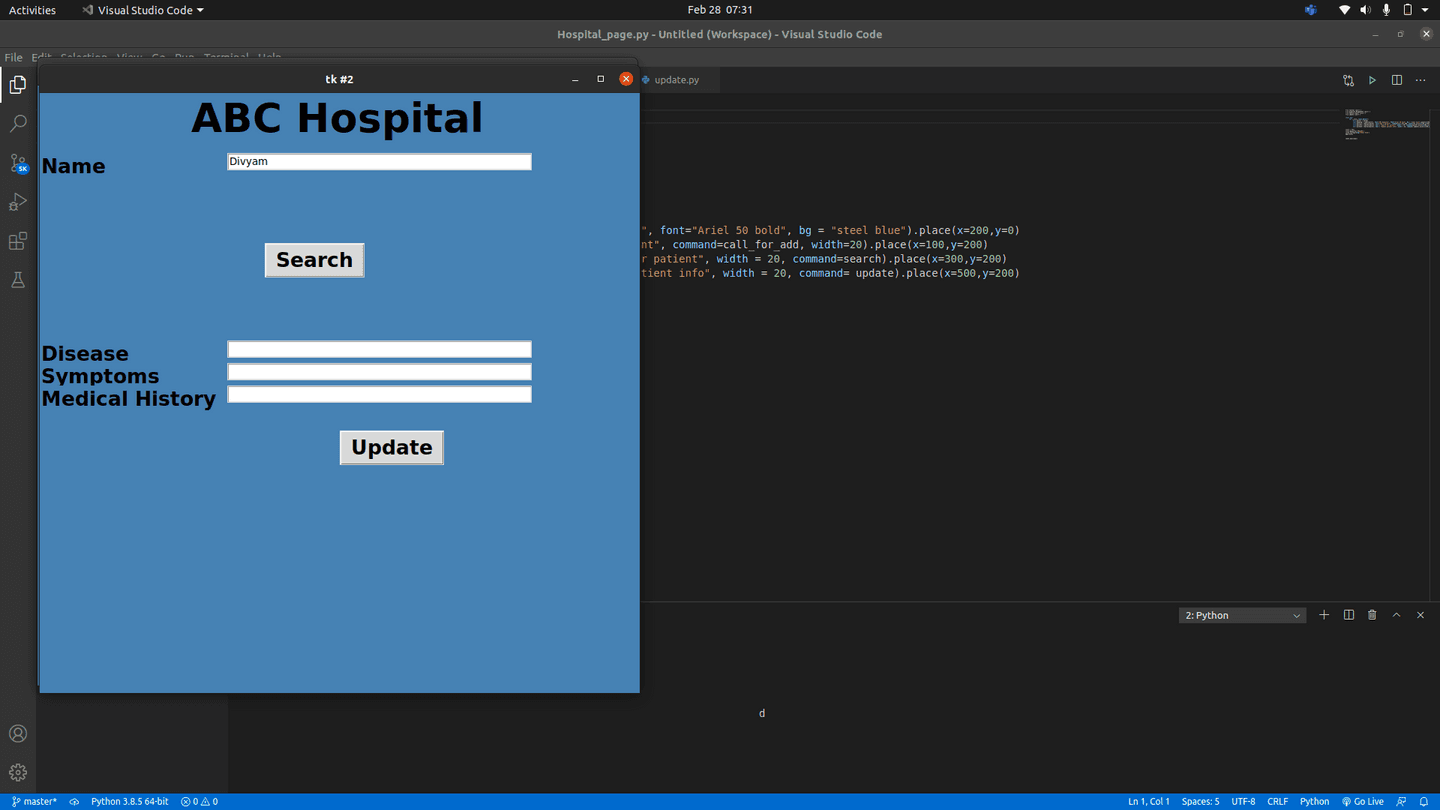Click Go Live in the status bar
This screenshot has height=810, width=1440.
click(1362, 801)
